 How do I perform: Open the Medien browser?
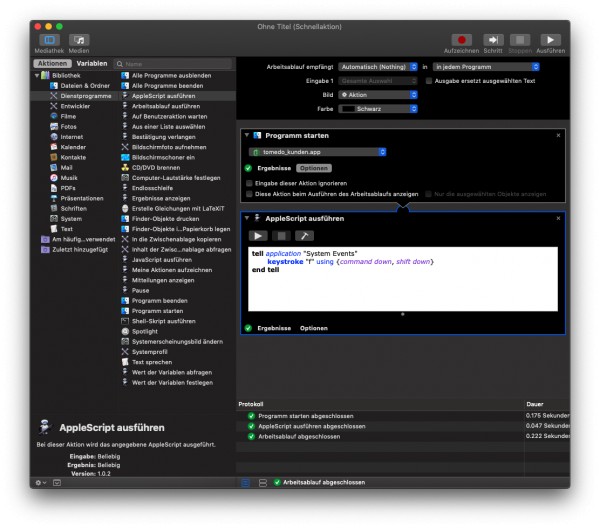click(79, 40)
